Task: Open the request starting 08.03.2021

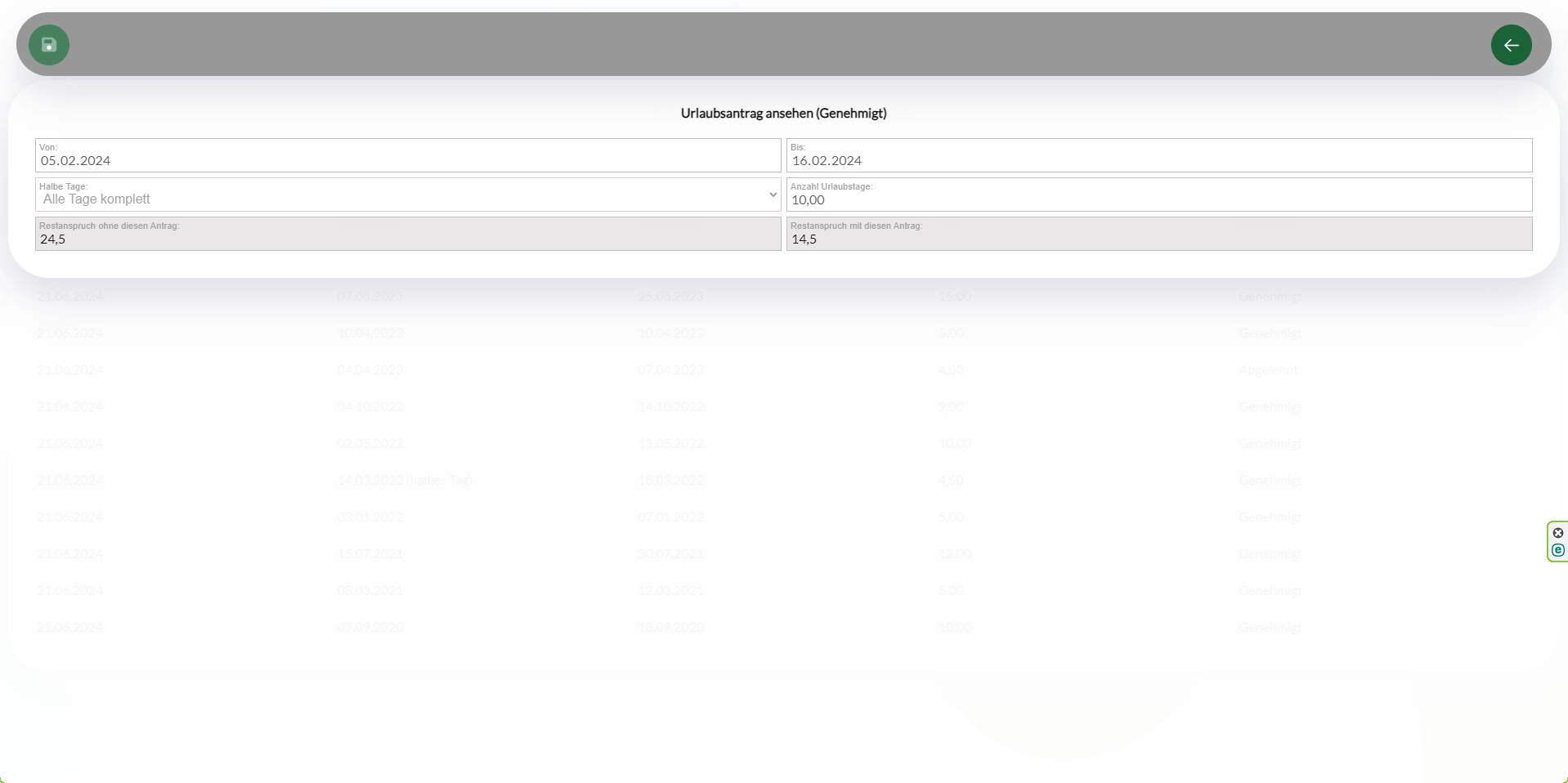Action: pyautogui.click(x=370, y=591)
